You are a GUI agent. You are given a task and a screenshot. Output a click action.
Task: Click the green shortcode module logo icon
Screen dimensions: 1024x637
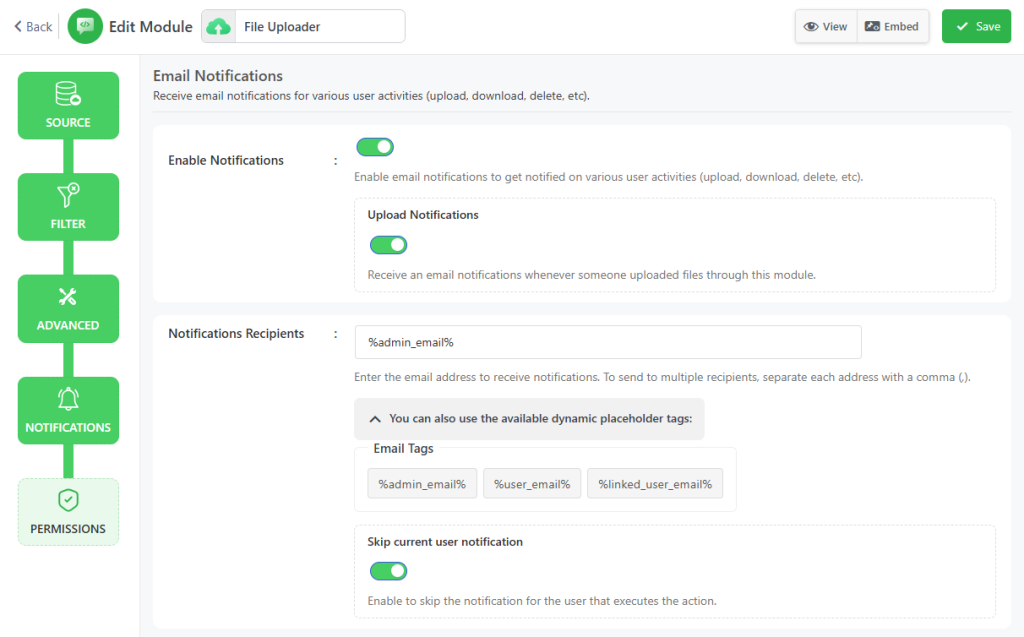85,27
